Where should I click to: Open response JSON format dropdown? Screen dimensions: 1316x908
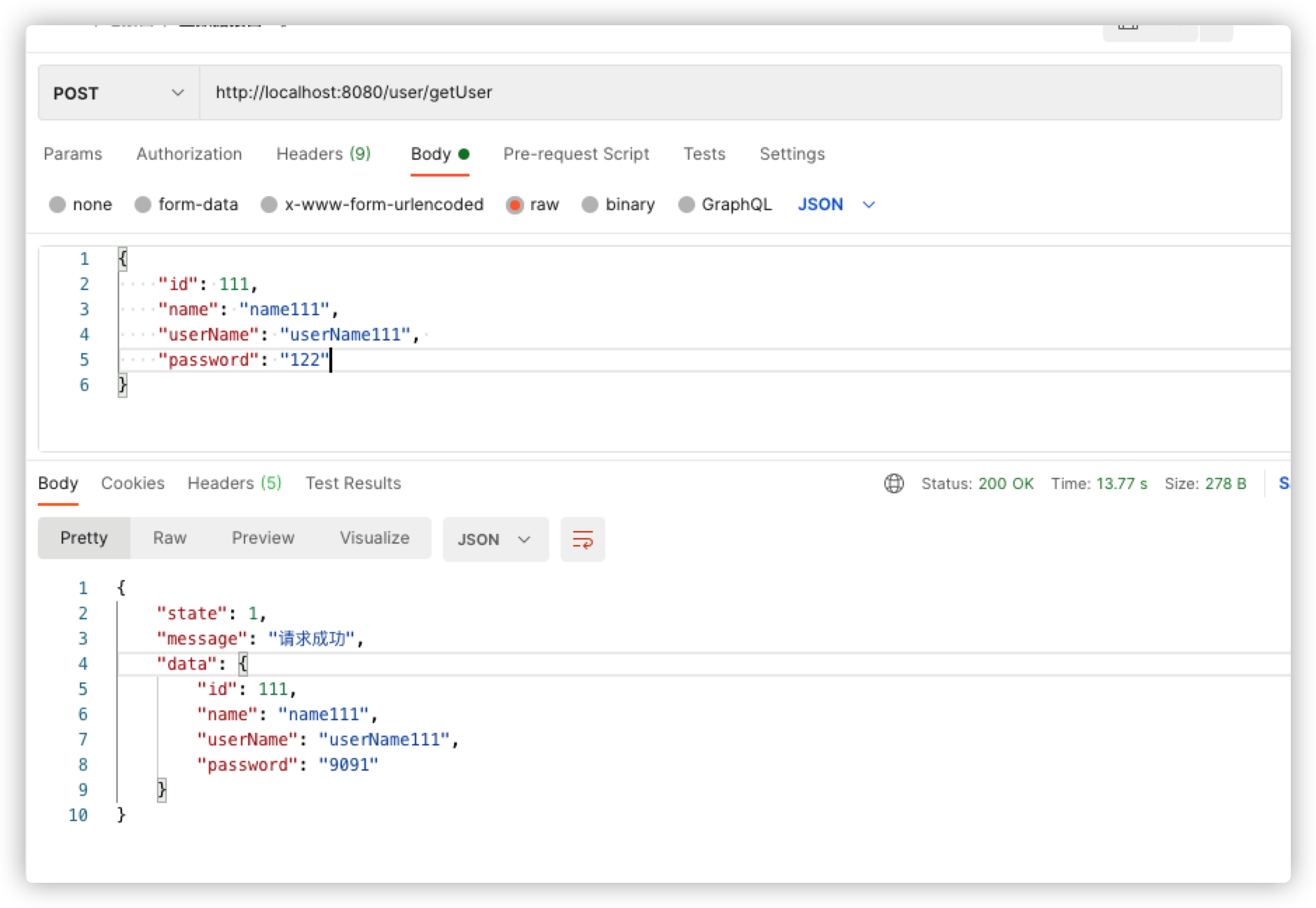[495, 539]
